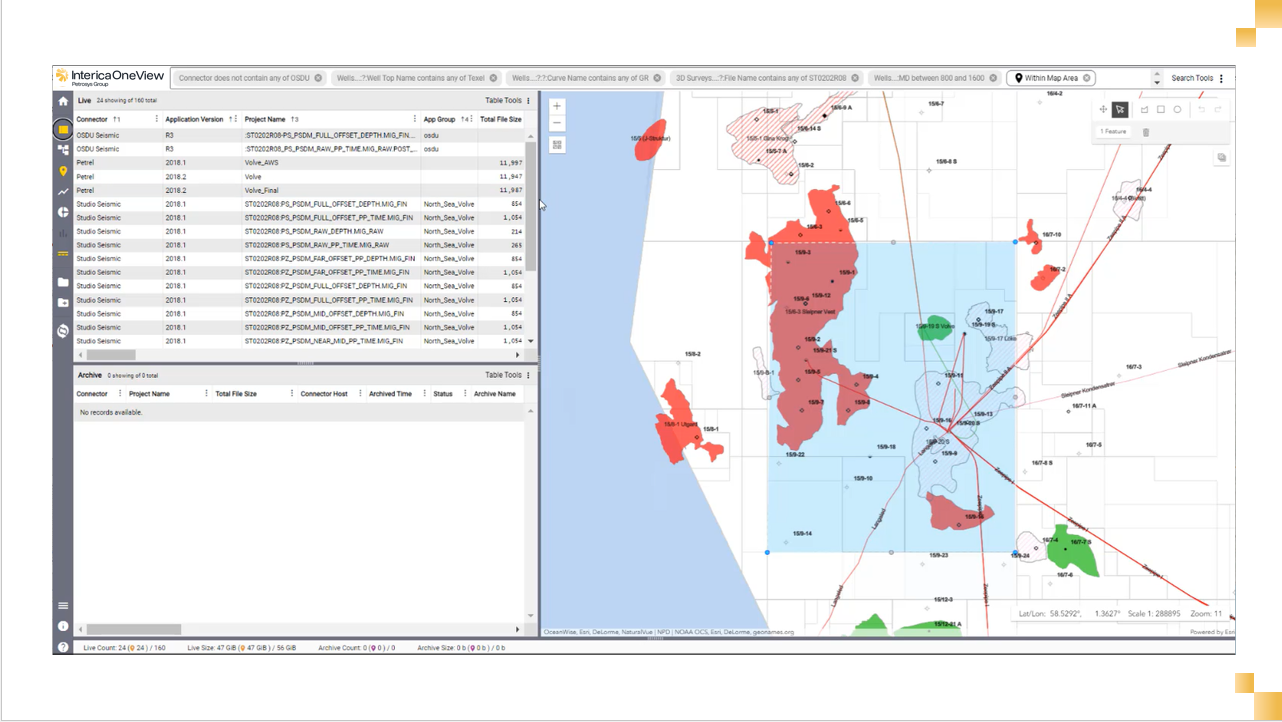This screenshot has height=722, width=1282.
Task: Open the Project Name column menu in the Live table
Action: click(415, 119)
